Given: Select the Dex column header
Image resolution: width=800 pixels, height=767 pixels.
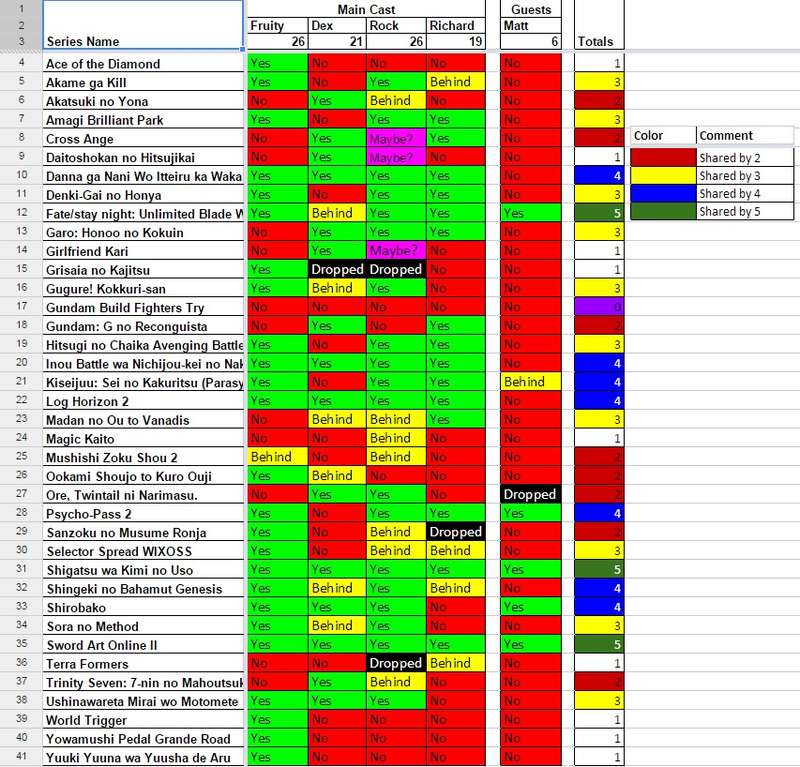Looking at the screenshot, I should tap(337, 26).
